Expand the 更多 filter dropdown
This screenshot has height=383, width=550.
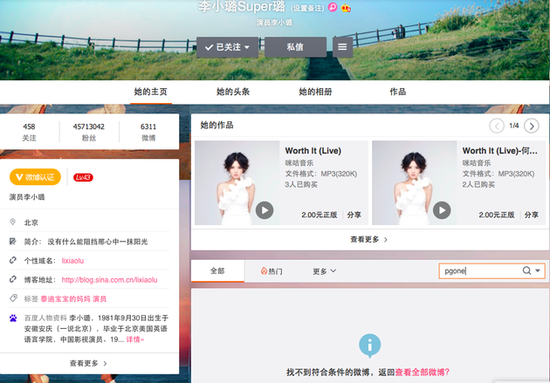pyautogui.click(x=324, y=271)
